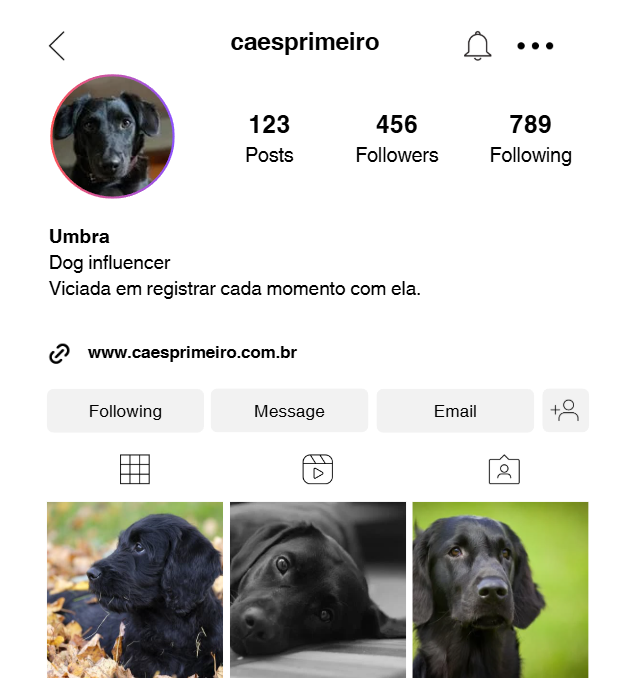Screen dimensions: 627x682
Task: Click the add person suggestion icon
Action: (565, 411)
